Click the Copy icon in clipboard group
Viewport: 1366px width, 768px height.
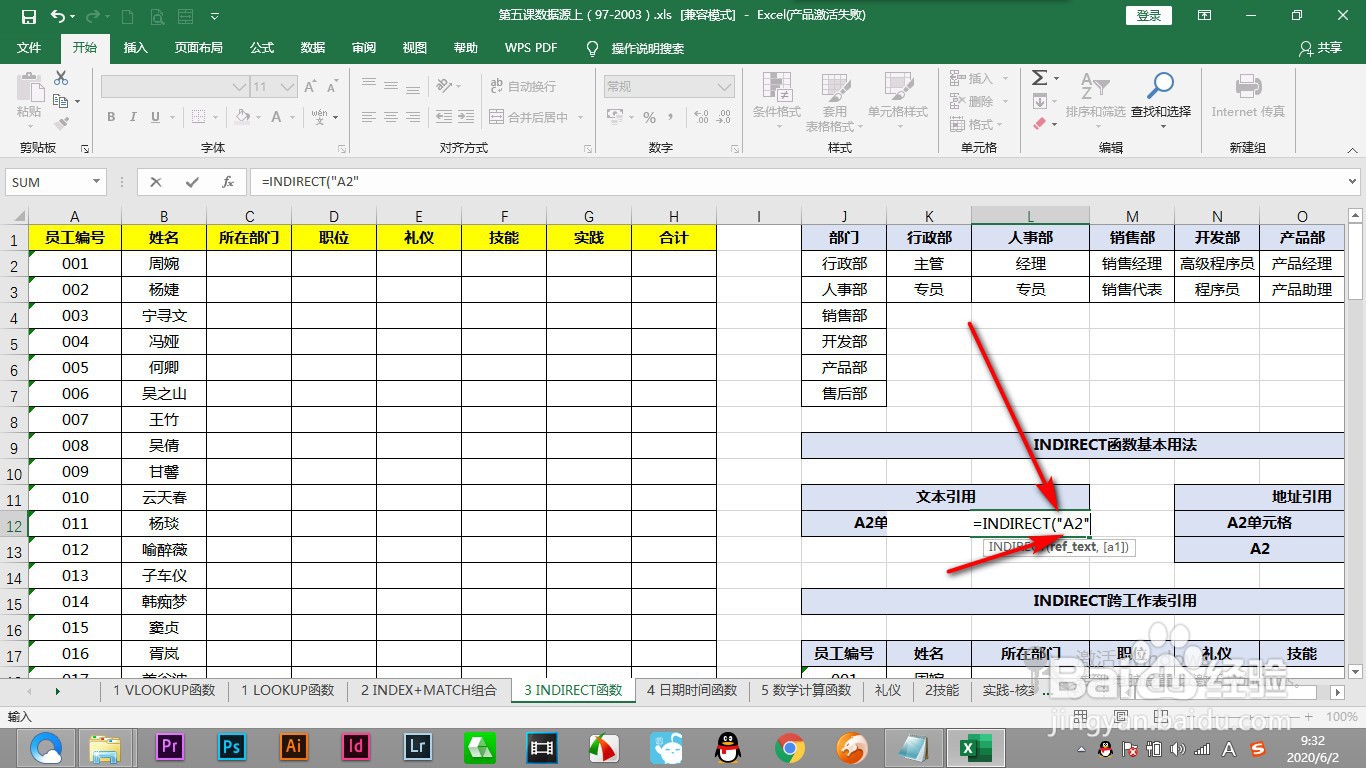pyautogui.click(x=61, y=101)
